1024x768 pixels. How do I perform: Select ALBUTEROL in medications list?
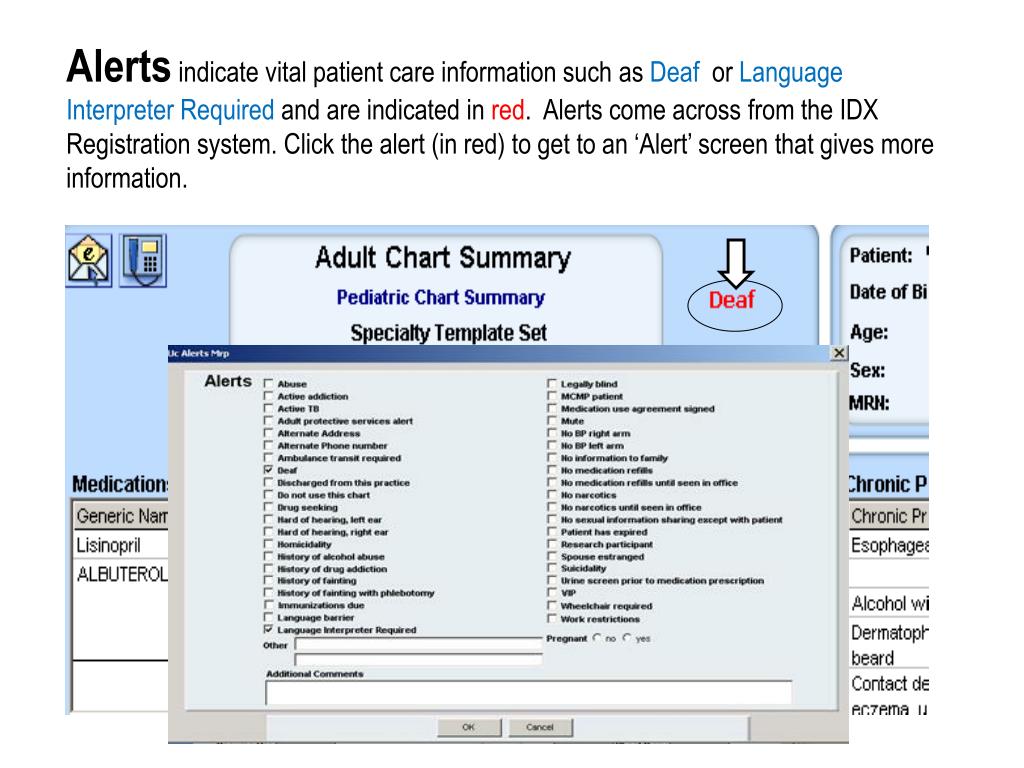coord(121,574)
